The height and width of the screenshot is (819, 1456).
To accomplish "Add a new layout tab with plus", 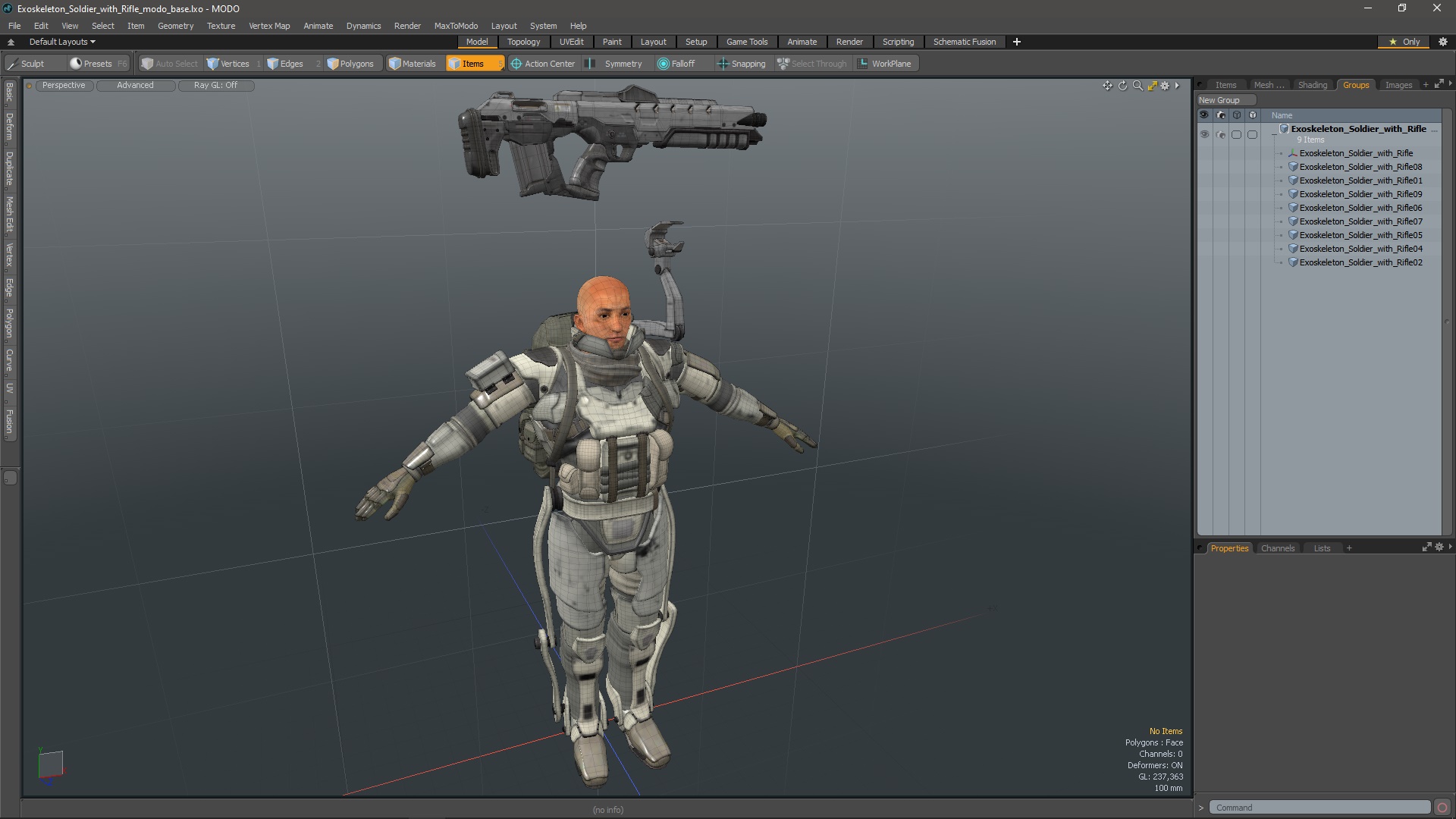I will tap(1016, 42).
